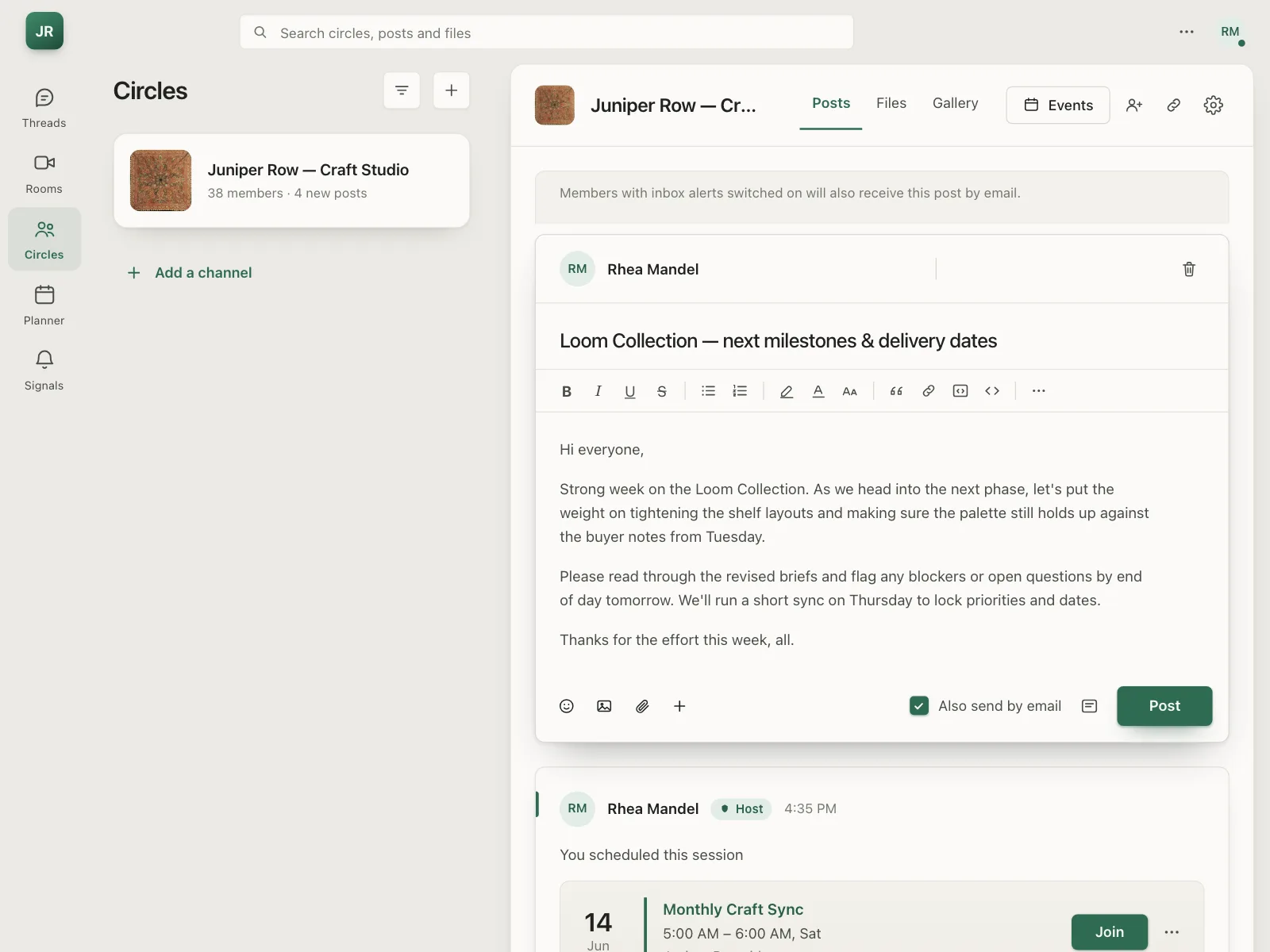Viewport: 1270px width, 952px height.
Task: Copy the circle link
Action: click(x=1174, y=105)
